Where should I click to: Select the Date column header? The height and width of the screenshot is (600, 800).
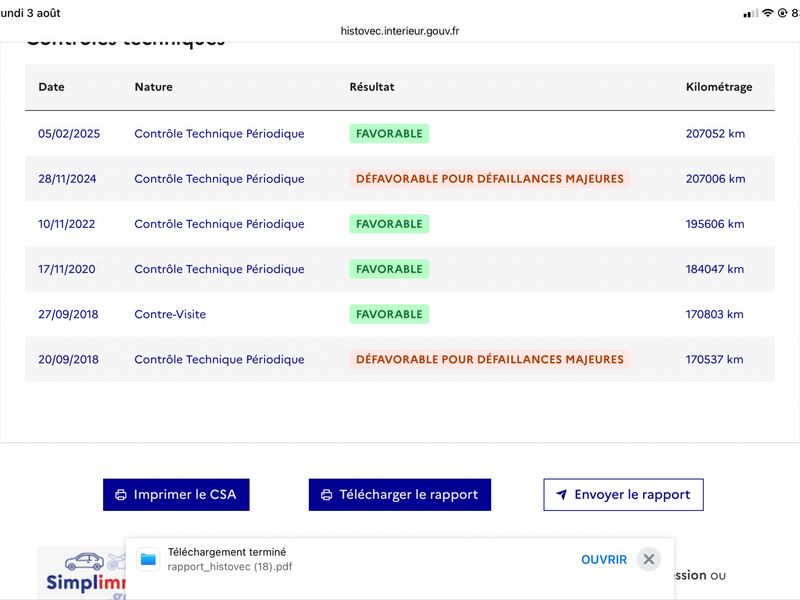(x=52, y=87)
